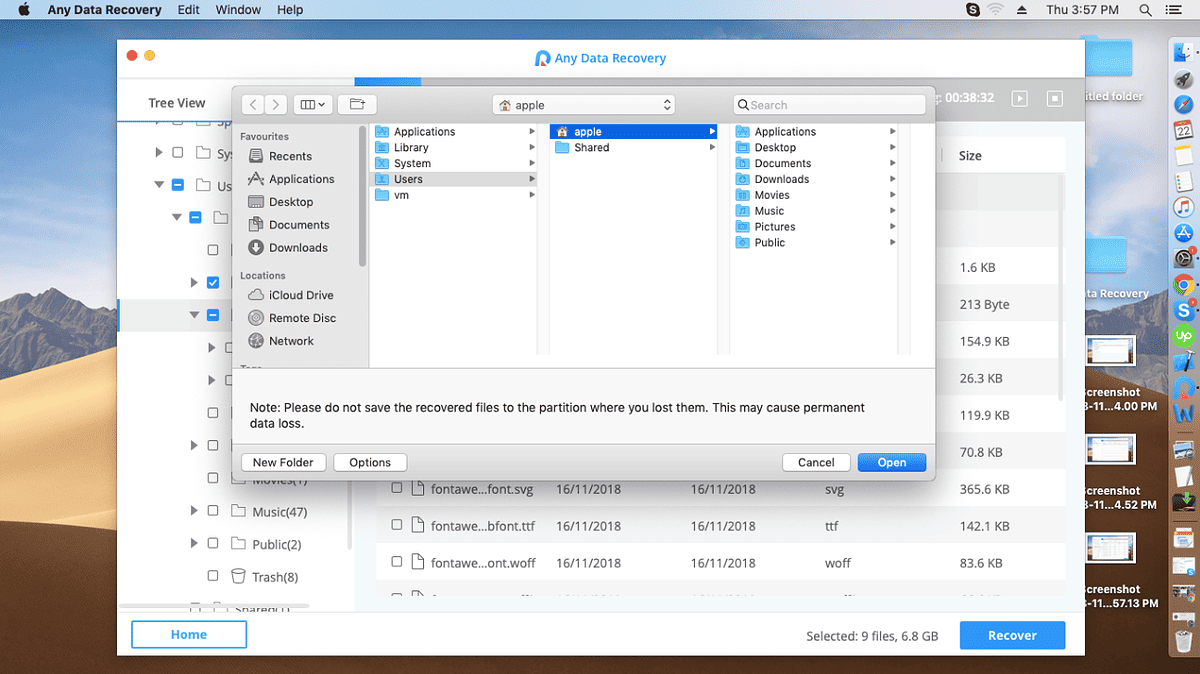
Task: Select Downloads in Favourites sidebar
Action: click(298, 248)
